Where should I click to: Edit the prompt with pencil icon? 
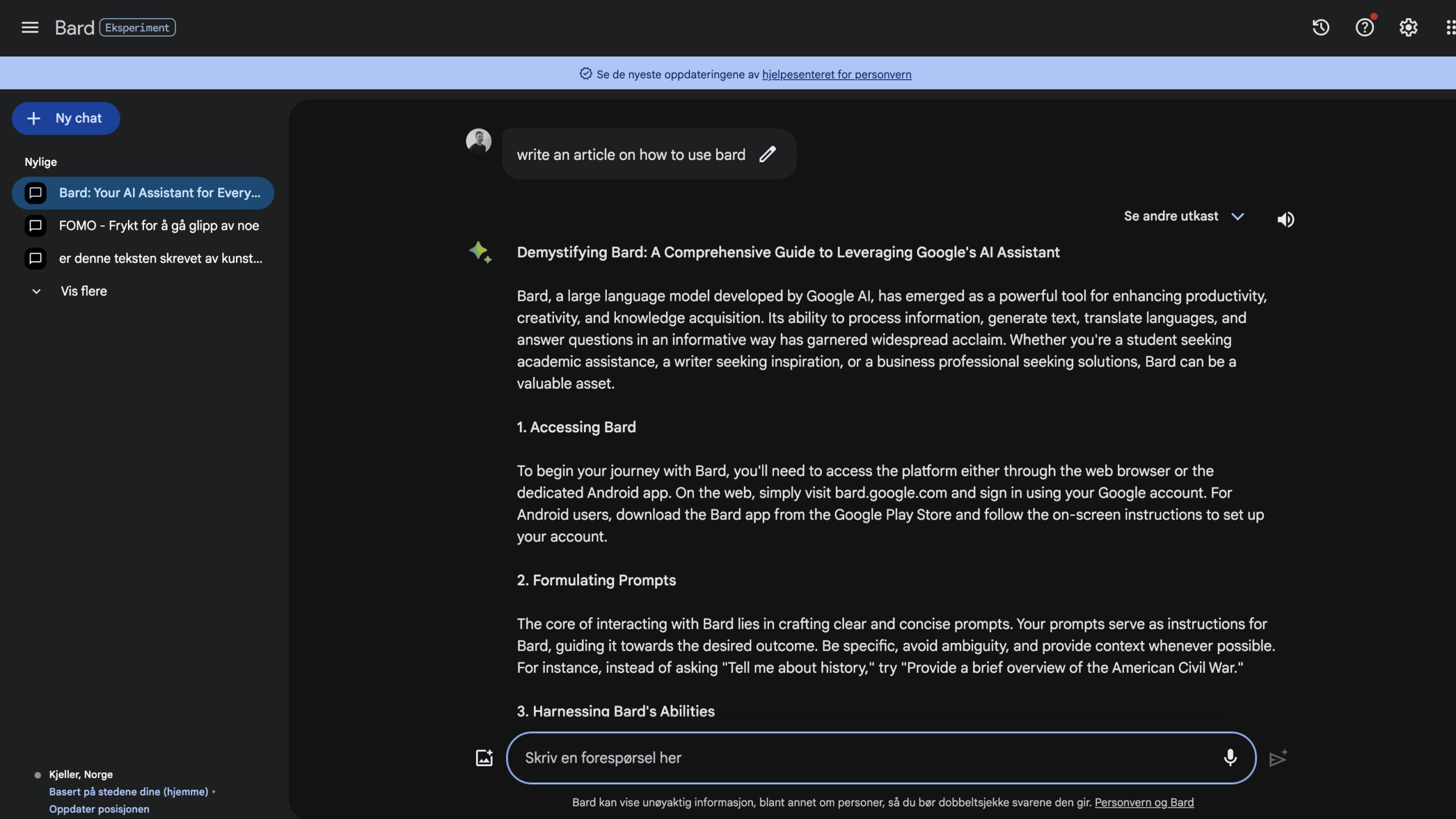pos(767,154)
